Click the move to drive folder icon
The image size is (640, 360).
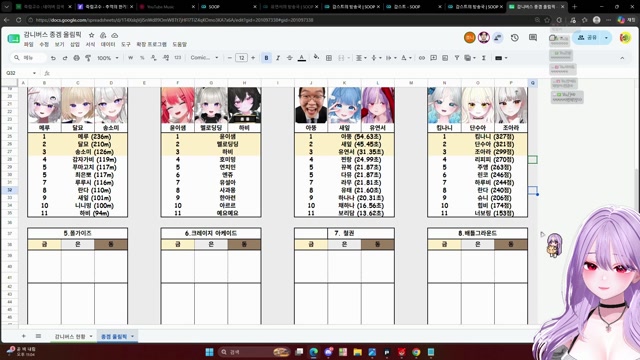click(x=103, y=35)
